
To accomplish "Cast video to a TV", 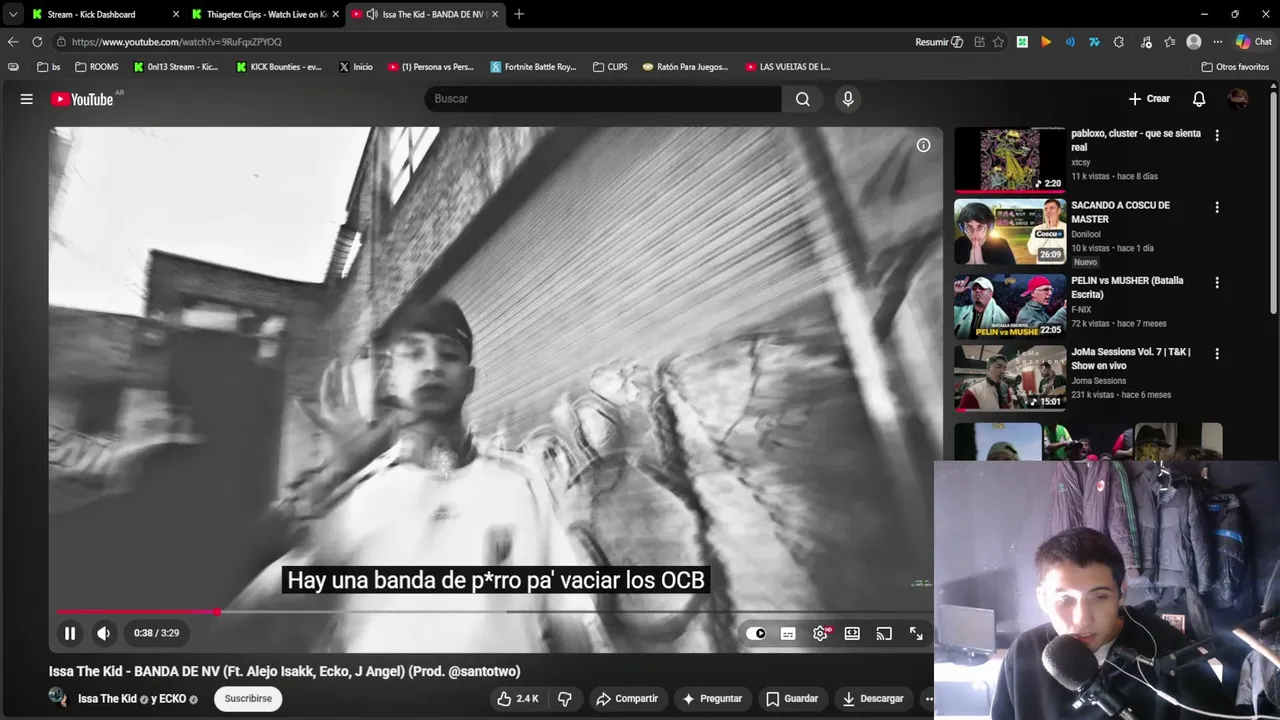I will (x=884, y=634).
